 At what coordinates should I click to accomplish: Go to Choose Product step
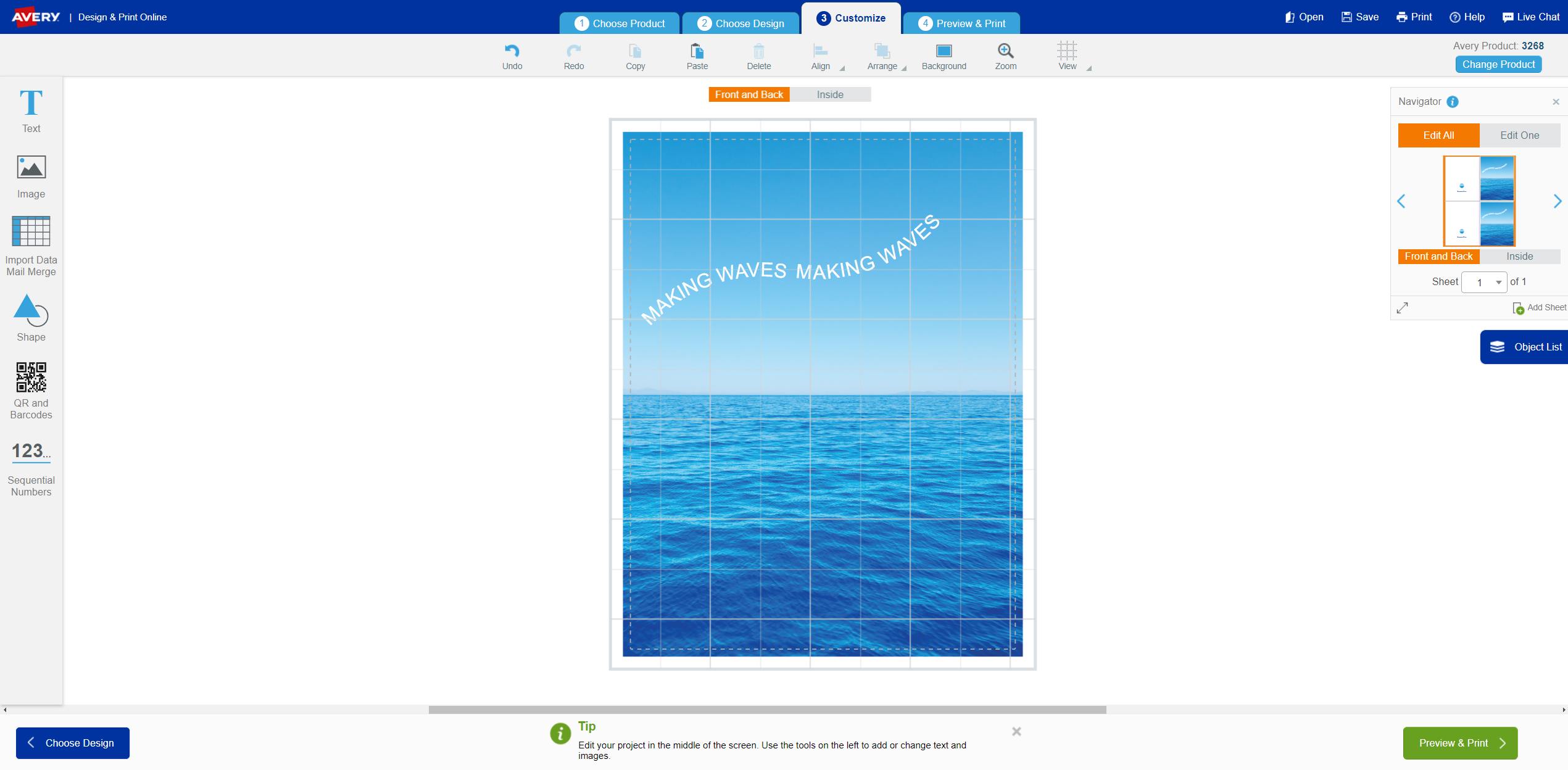(620, 23)
